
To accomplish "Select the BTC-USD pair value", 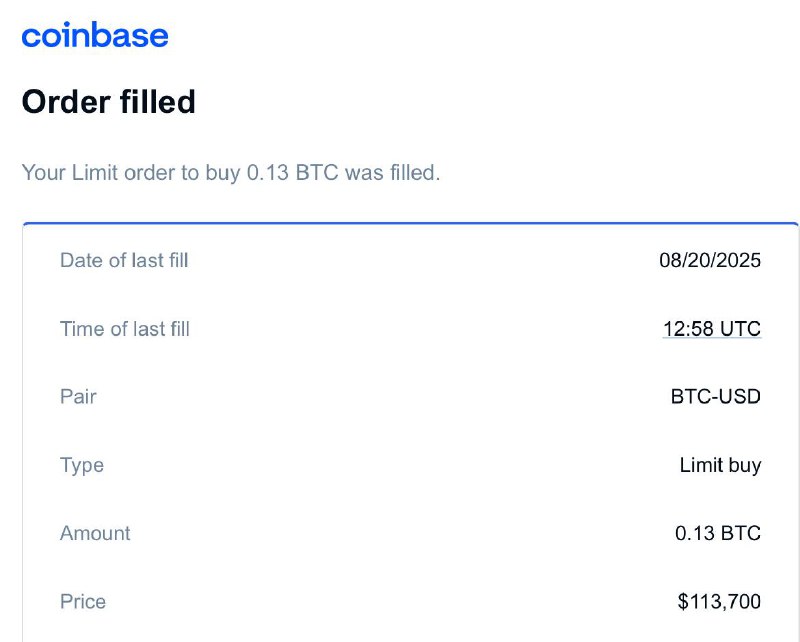I will pos(715,397).
